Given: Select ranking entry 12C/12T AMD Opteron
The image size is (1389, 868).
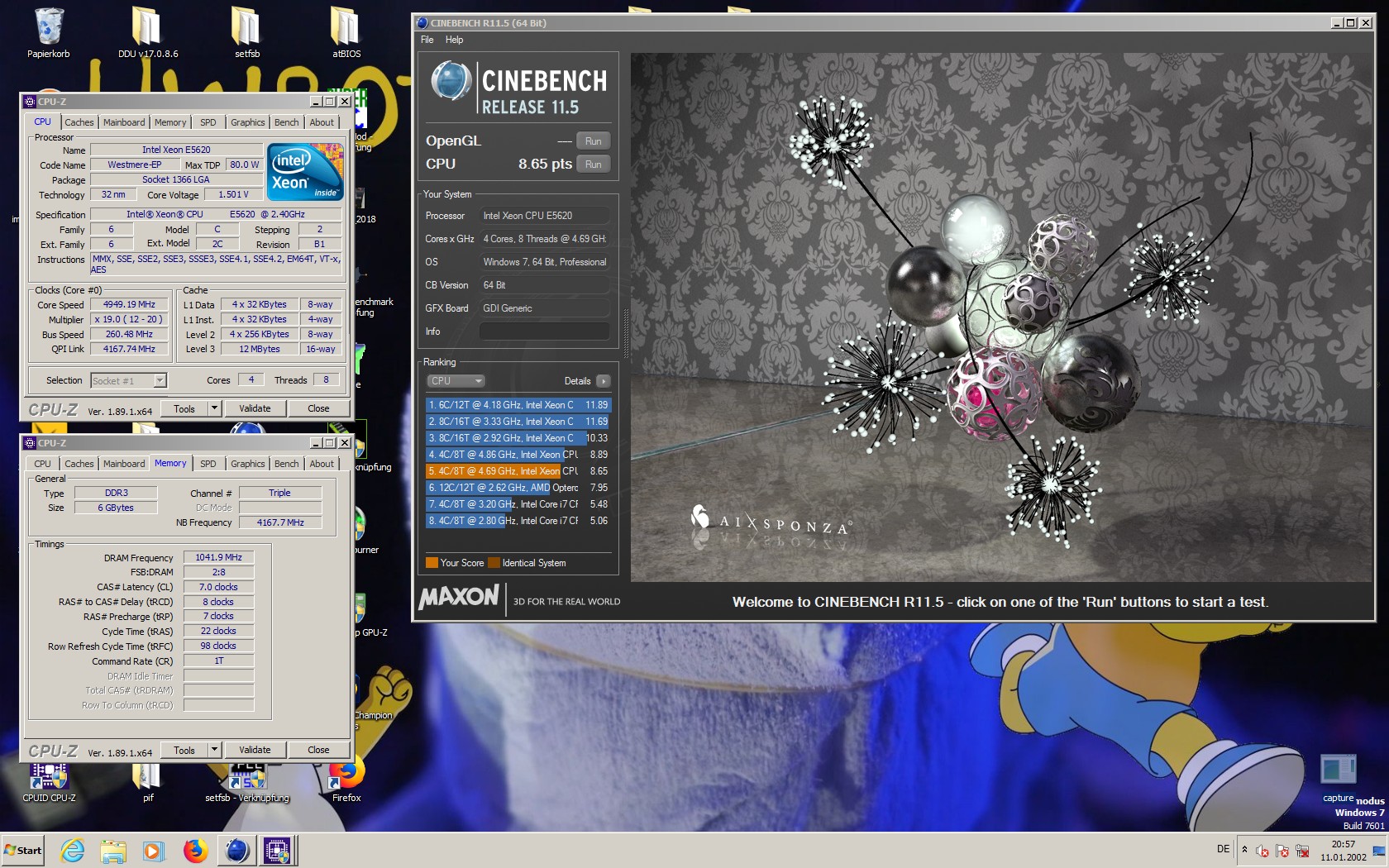Looking at the screenshot, I should 518,488.
